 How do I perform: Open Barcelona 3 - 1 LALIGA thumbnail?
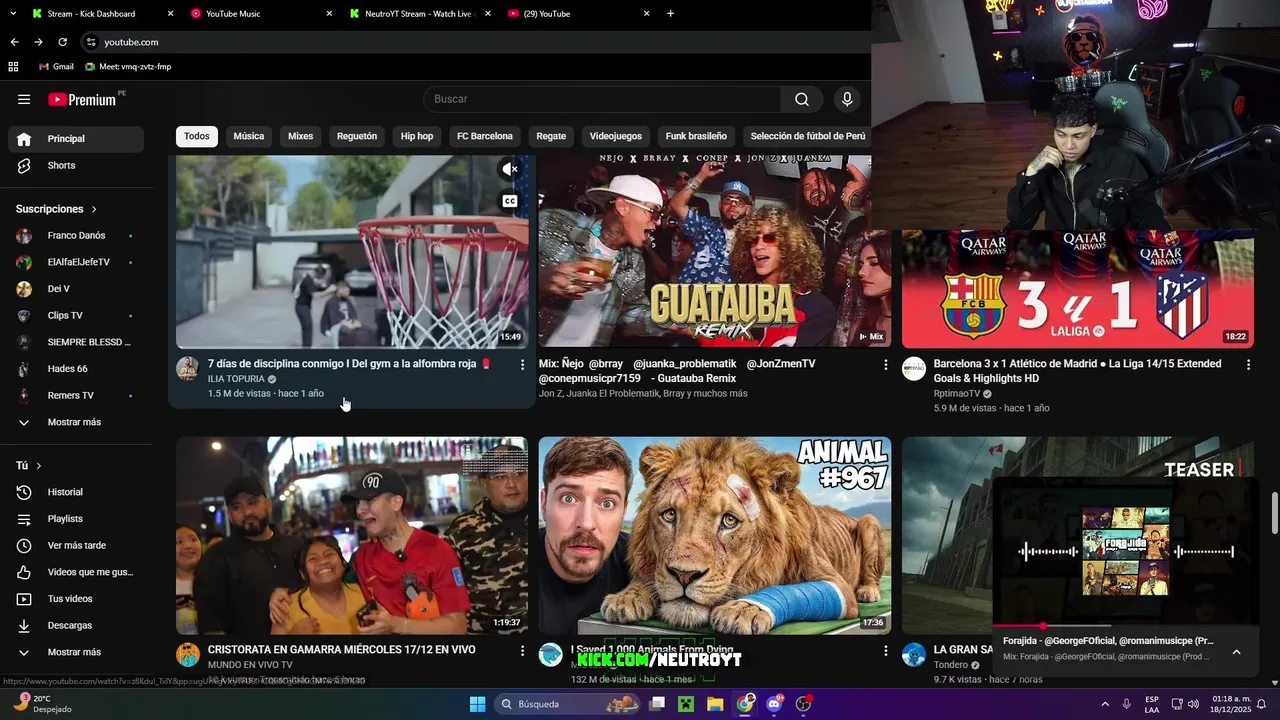(x=1078, y=289)
